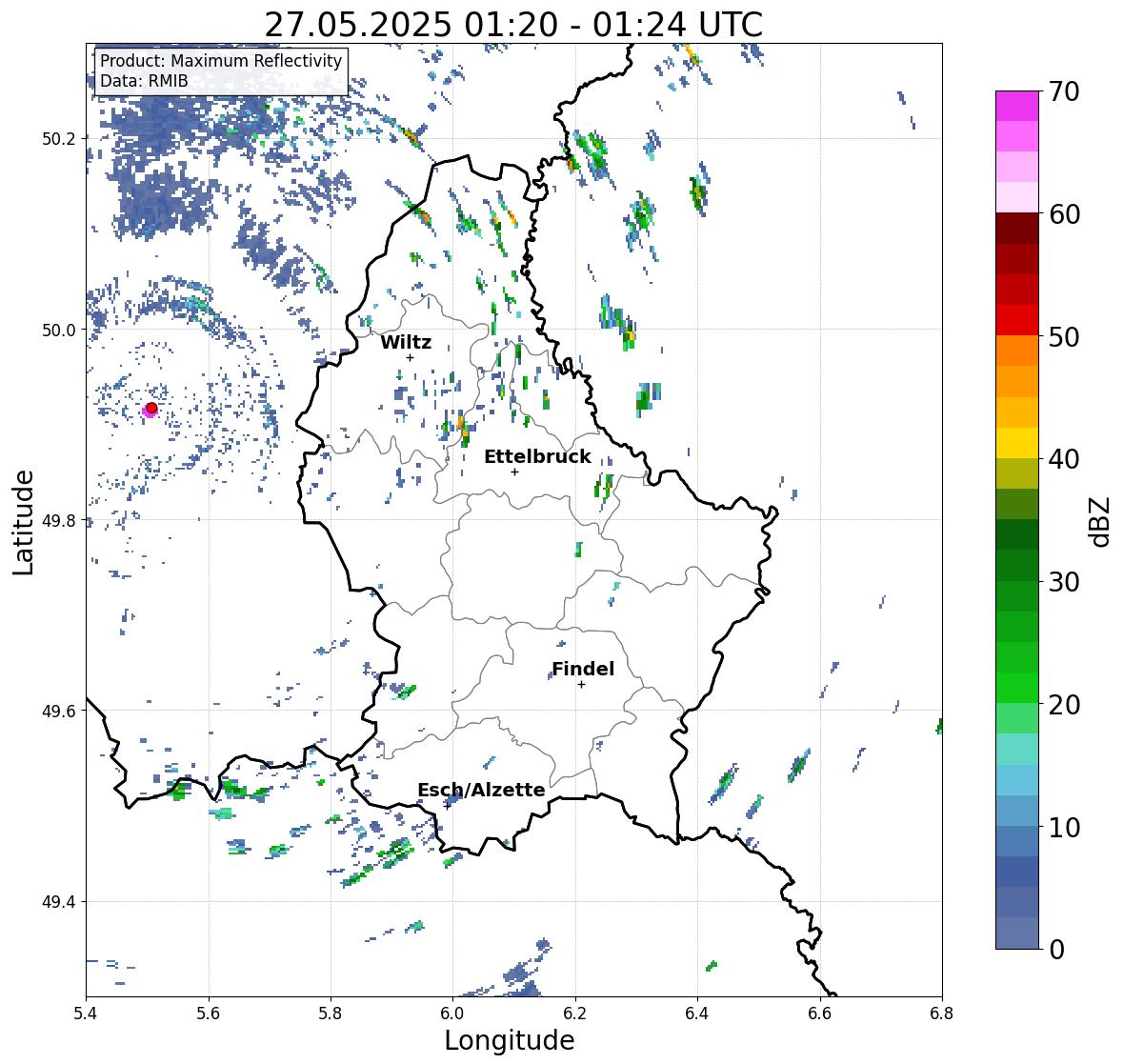Pick the olive colorbar segment below 40
Viewport: 1123px width, 1064px height.
coord(1017,473)
